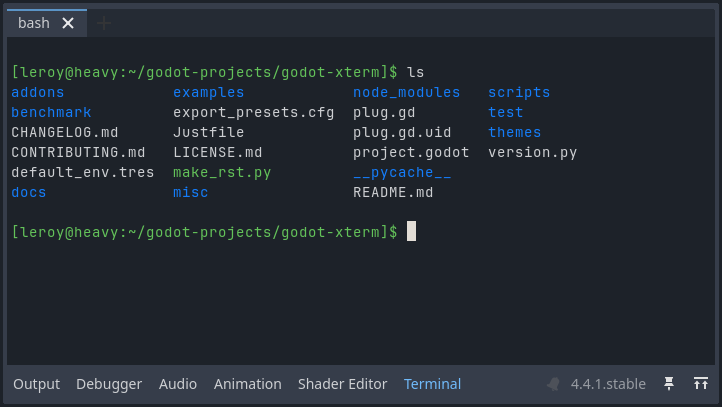The height and width of the screenshot is (407, 722).
Task: Click the 'node_modules' directory name
Action: [x=407, y=93]
